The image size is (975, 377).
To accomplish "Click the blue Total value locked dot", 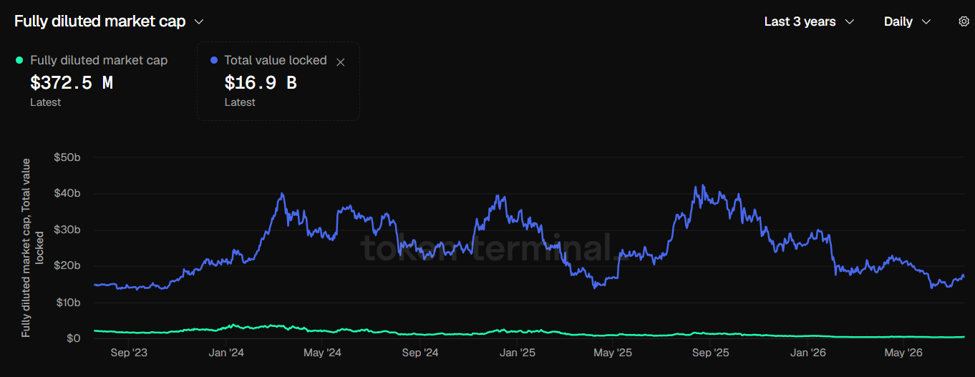I will 214,60.
